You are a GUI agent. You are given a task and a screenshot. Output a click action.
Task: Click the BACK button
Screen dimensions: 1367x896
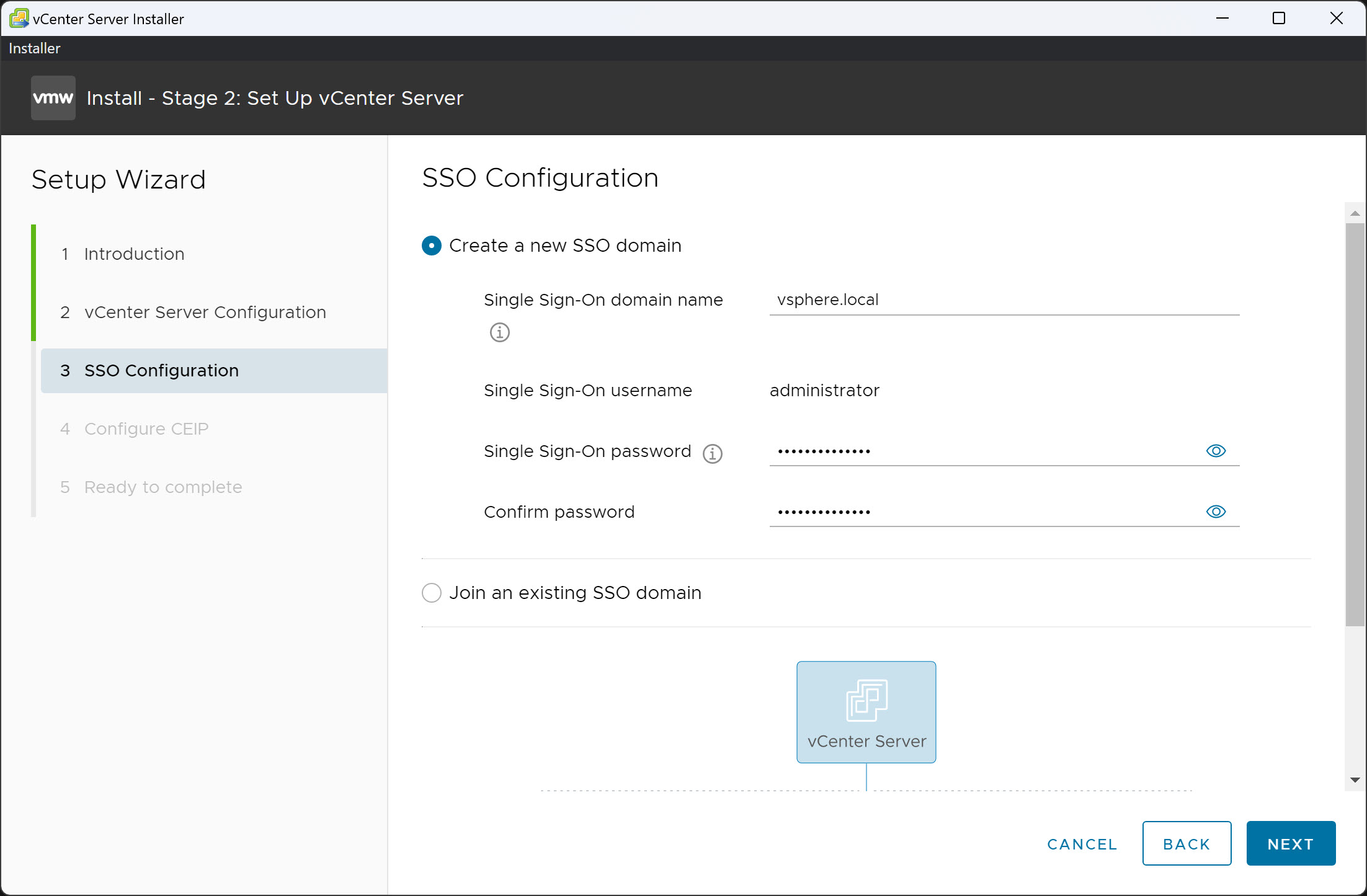(x=1186, y=843)
